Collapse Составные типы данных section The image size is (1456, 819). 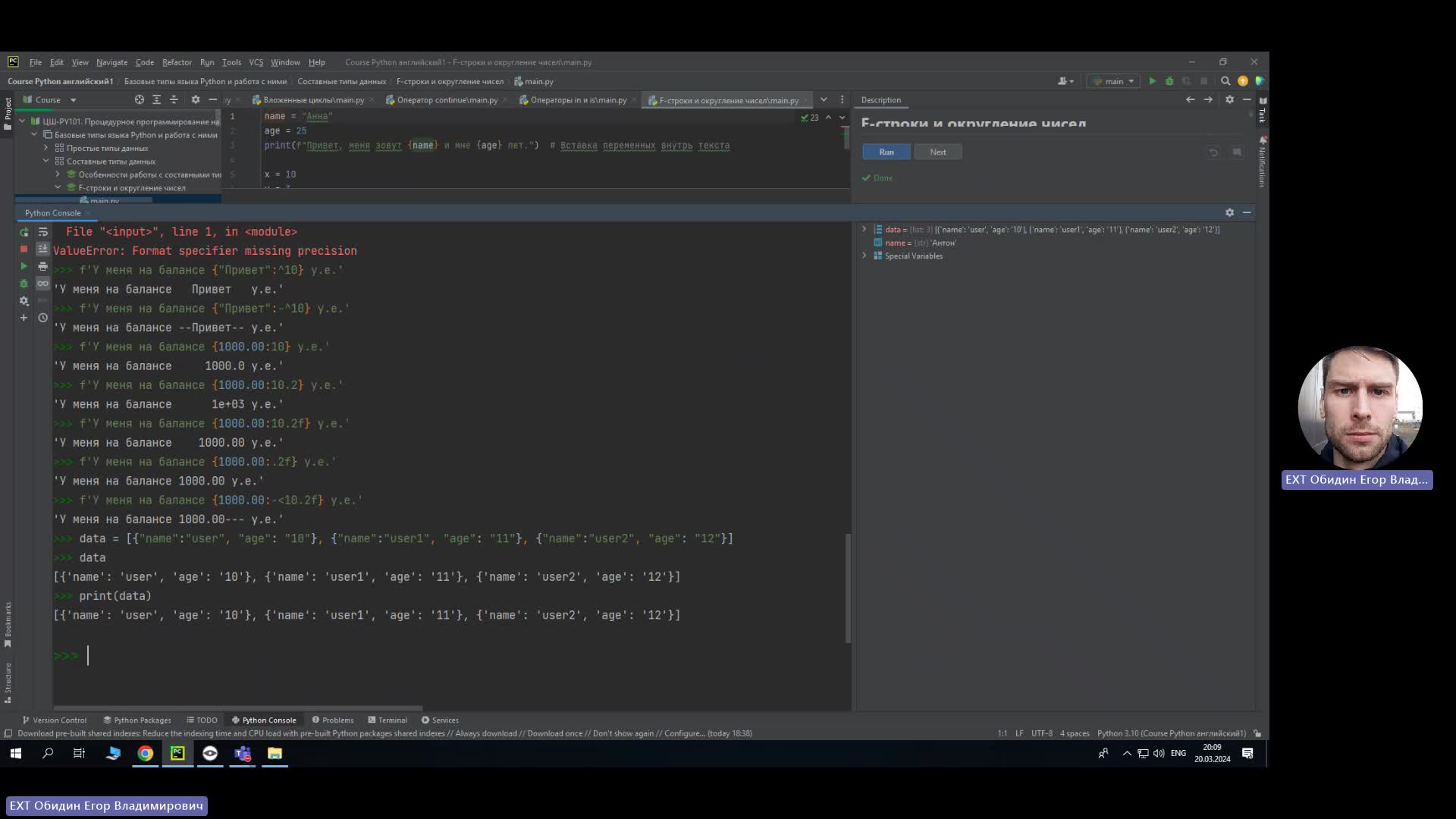(x=46, y=162)
